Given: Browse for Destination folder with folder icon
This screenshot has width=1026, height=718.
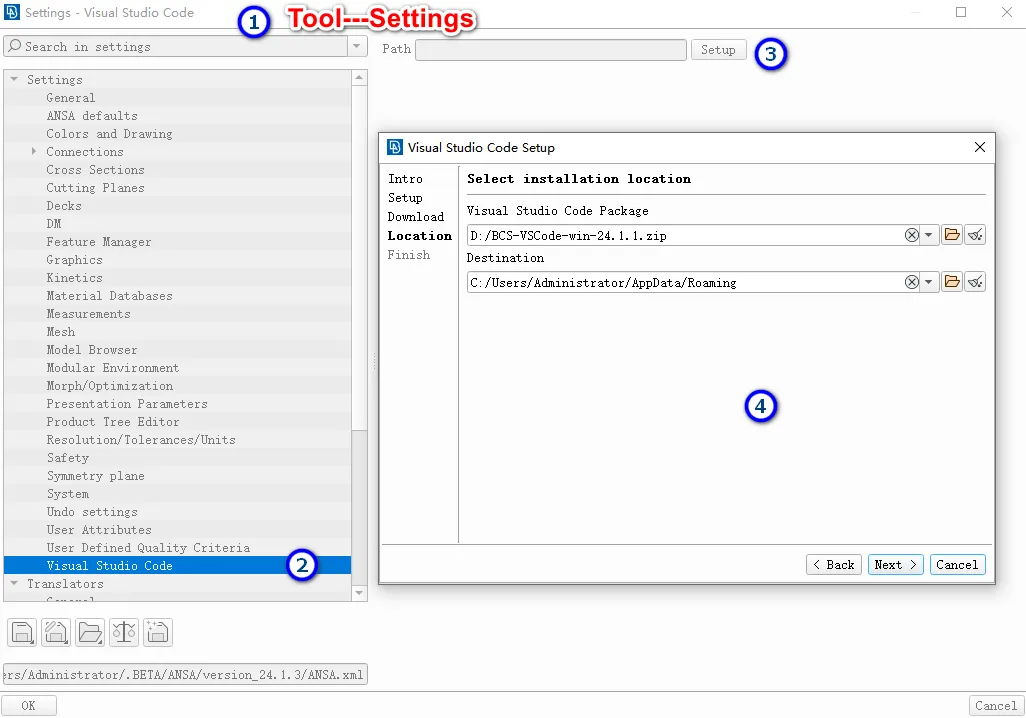Looking at the screenshot, I should [952, 282].
